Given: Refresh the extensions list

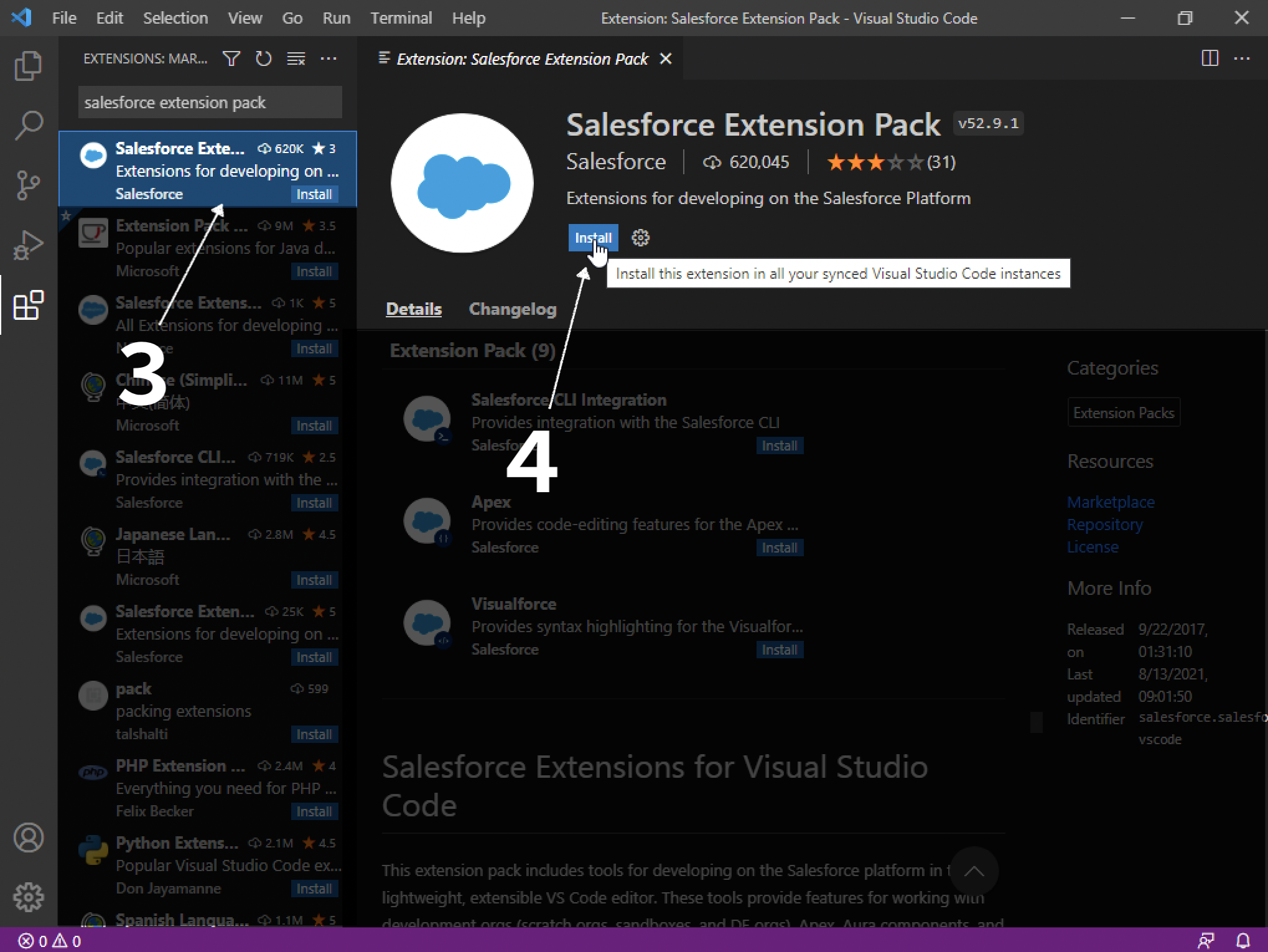Looking at the screenshot, I should (x=264, y=58).
